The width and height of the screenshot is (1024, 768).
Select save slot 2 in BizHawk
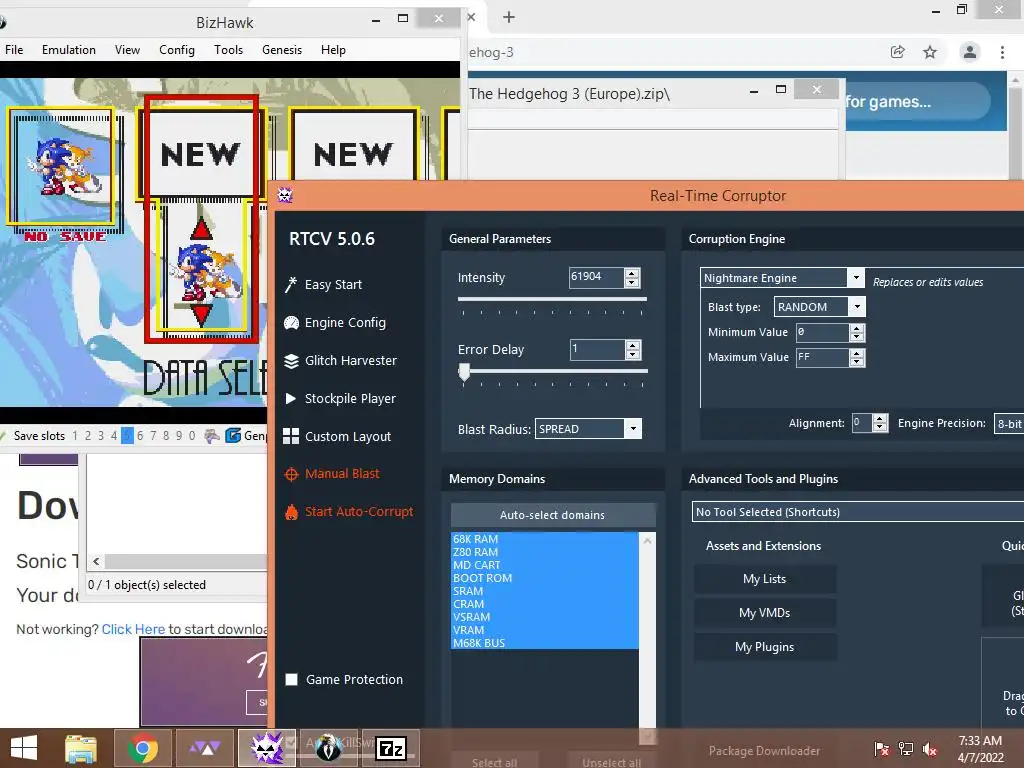click(88, 436)
